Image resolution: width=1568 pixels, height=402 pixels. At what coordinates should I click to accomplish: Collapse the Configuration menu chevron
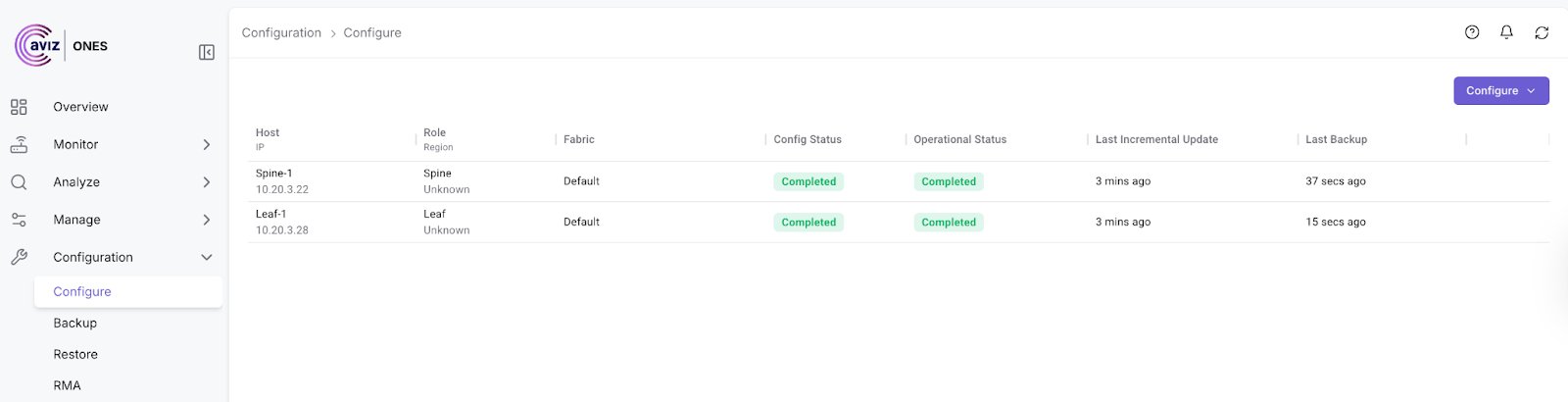click(207, 257)
